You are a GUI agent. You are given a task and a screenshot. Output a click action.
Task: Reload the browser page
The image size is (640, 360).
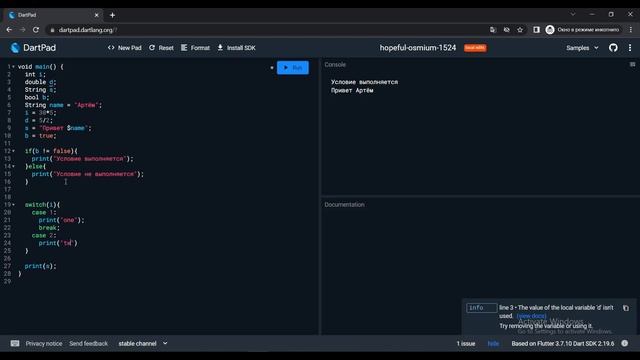click(36, 30)
